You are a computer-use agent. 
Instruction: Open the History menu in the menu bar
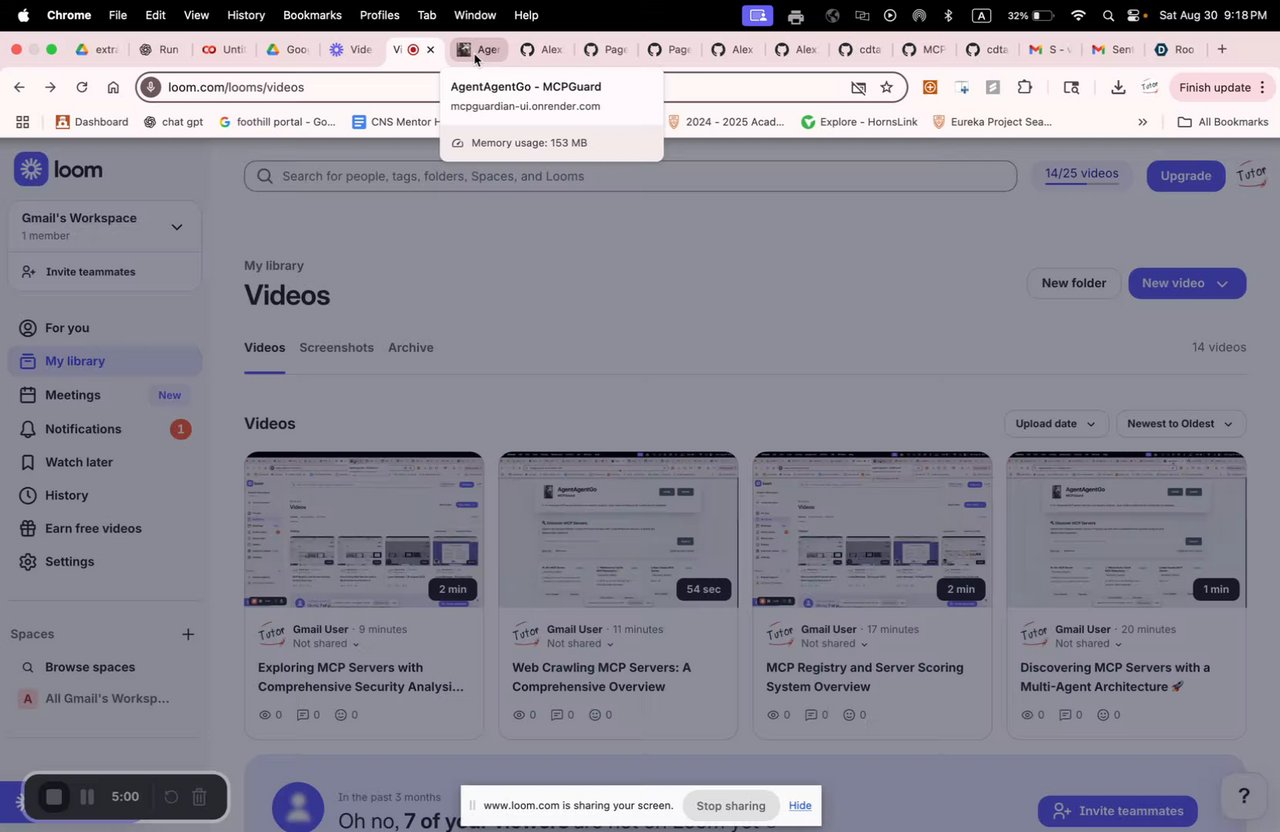point(246,15)
